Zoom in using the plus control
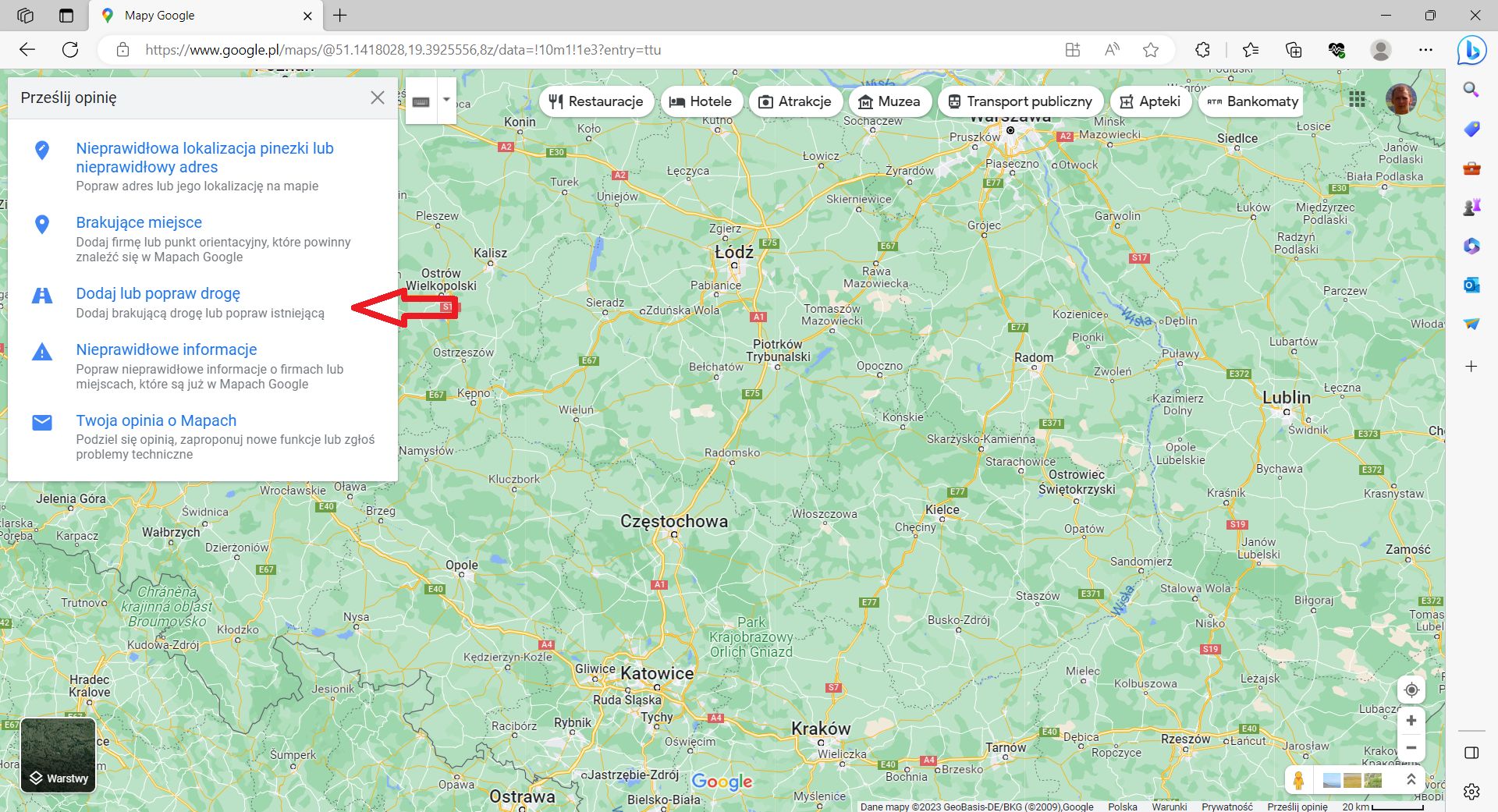This screenshot has width=1498, height=812. [1411, 720]
